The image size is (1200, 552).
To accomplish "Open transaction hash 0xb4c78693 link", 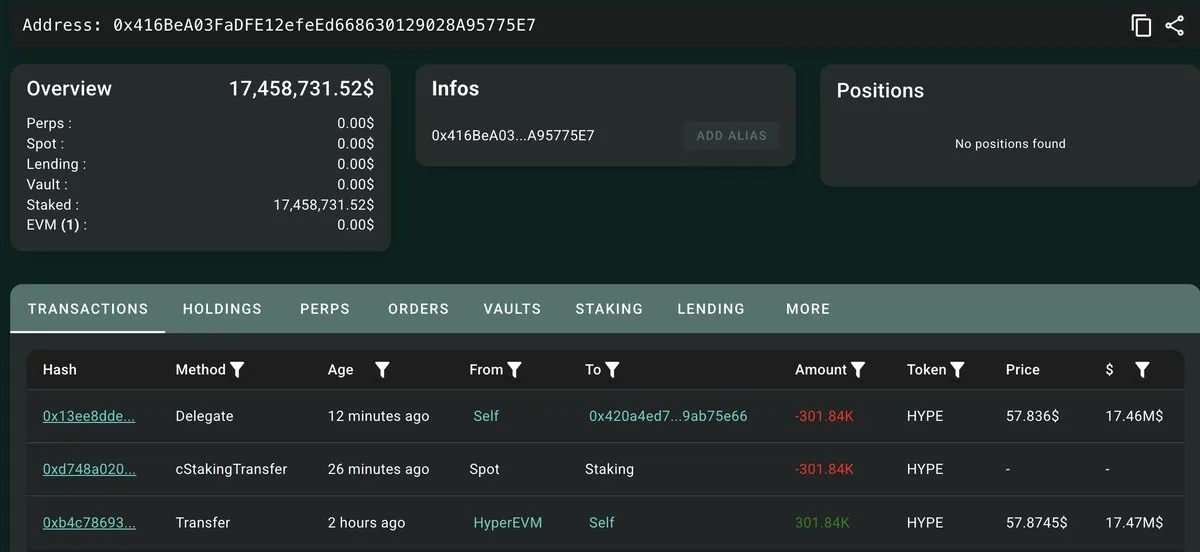I will pos(89,522).
